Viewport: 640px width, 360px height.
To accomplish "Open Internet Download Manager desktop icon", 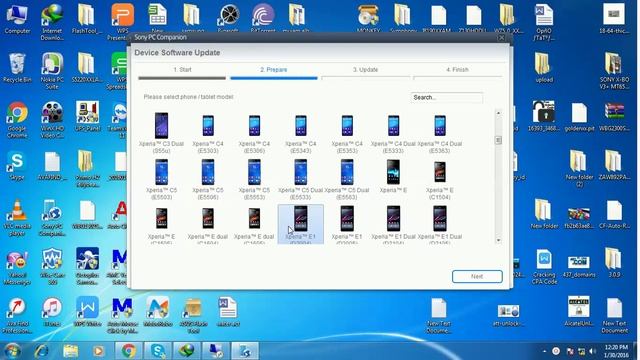I will click(52, 22).
